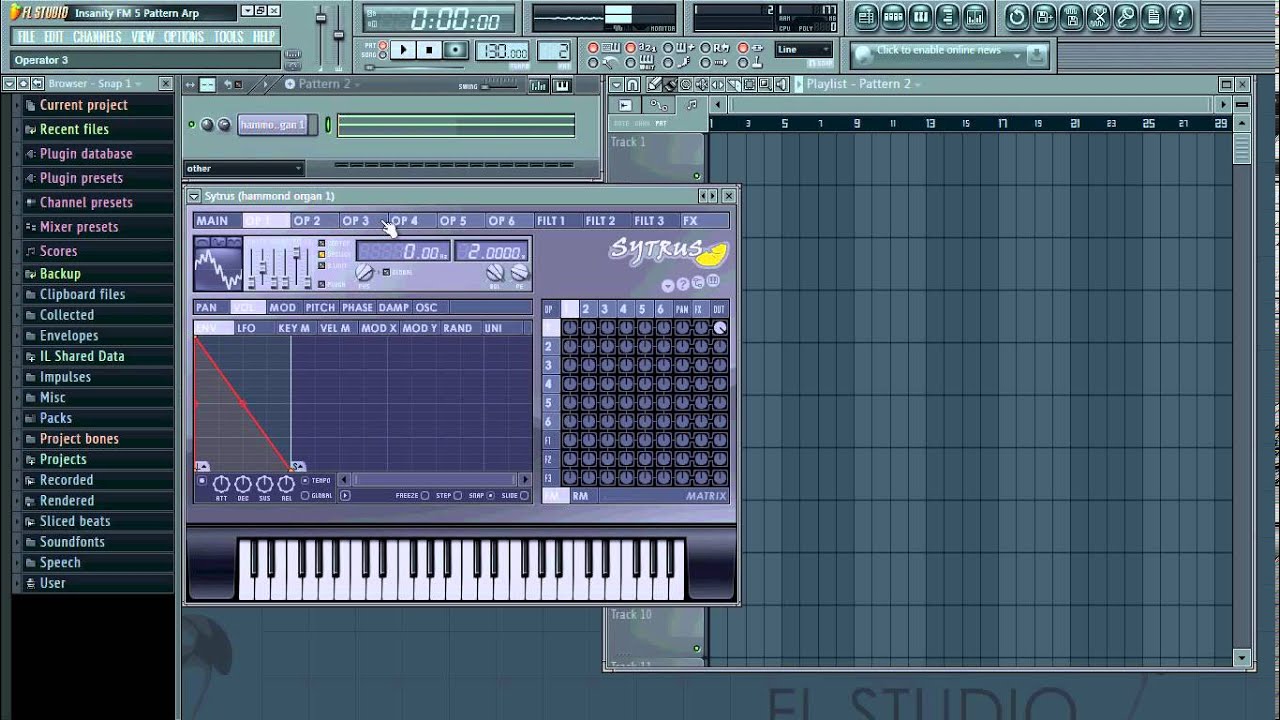
Task: Open the piano roll from the top toolbar
Action: pyautogui.click(x=921, y=16)
